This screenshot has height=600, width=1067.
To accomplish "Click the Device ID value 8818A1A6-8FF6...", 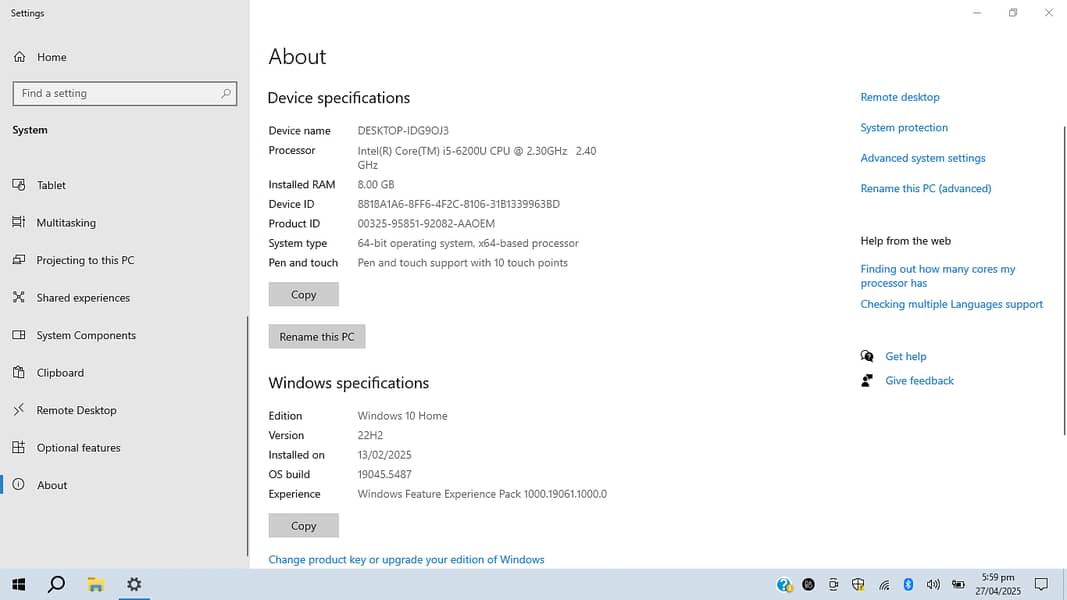I will click(x=459, y=204).
